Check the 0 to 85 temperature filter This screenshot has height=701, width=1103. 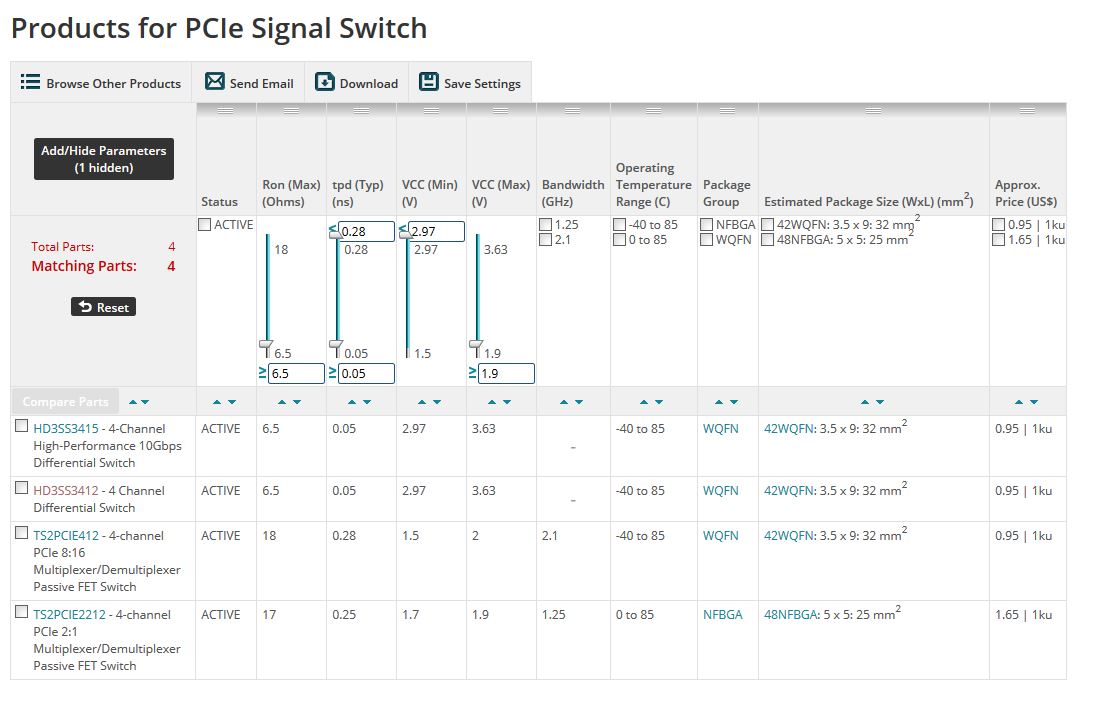click(620, 240)
